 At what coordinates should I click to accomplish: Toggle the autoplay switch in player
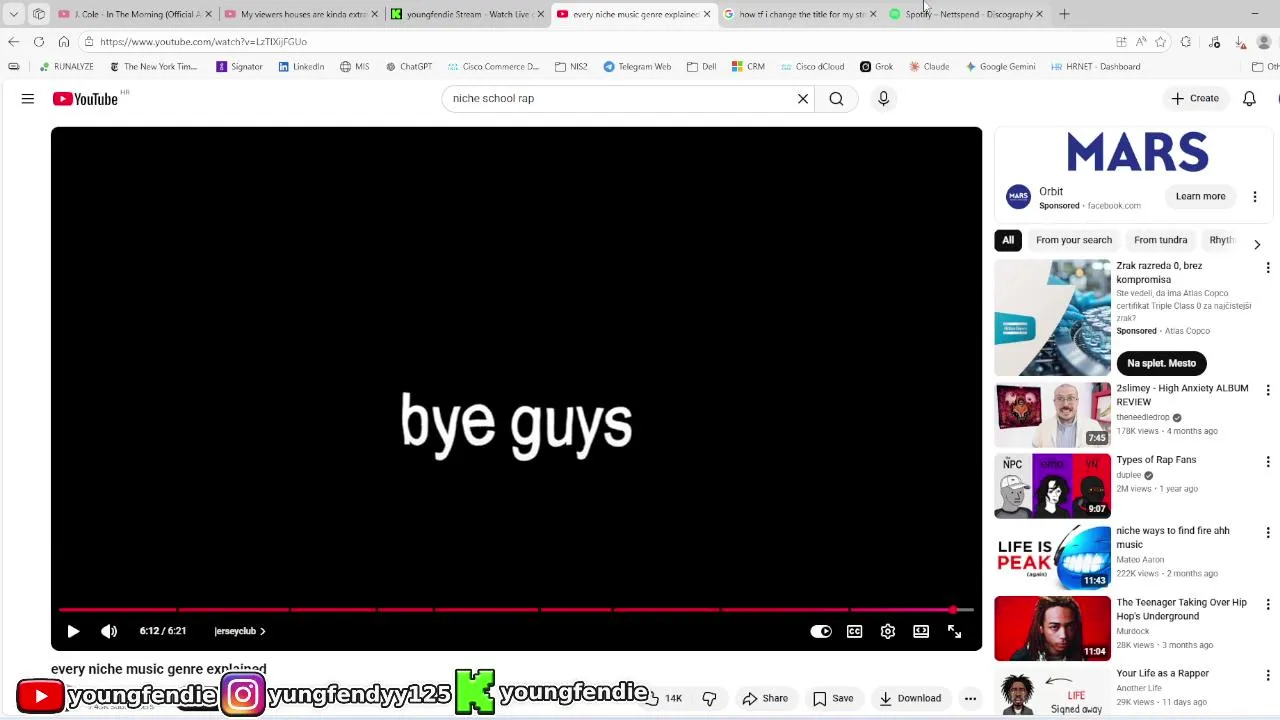(820, 631)
